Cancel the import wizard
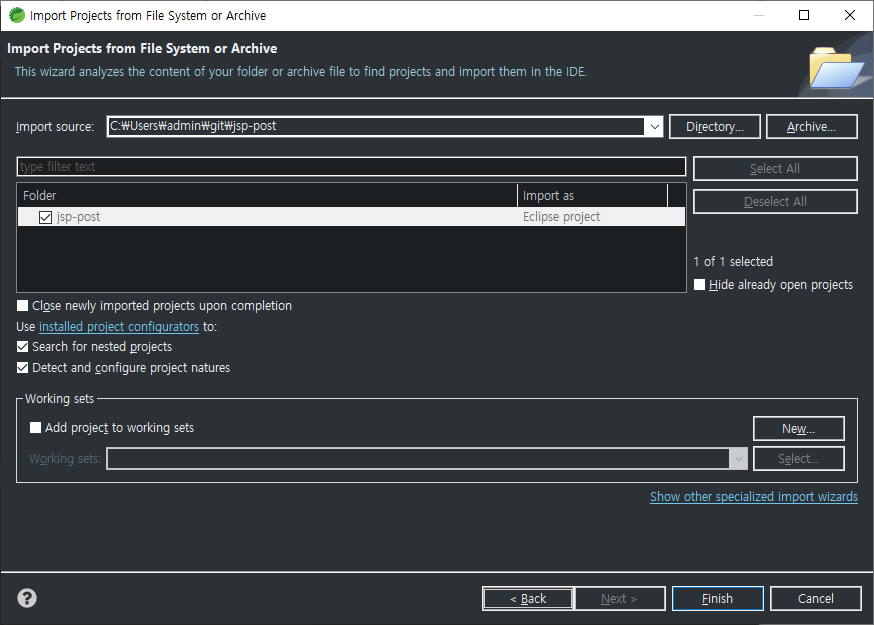 point(815,599)
